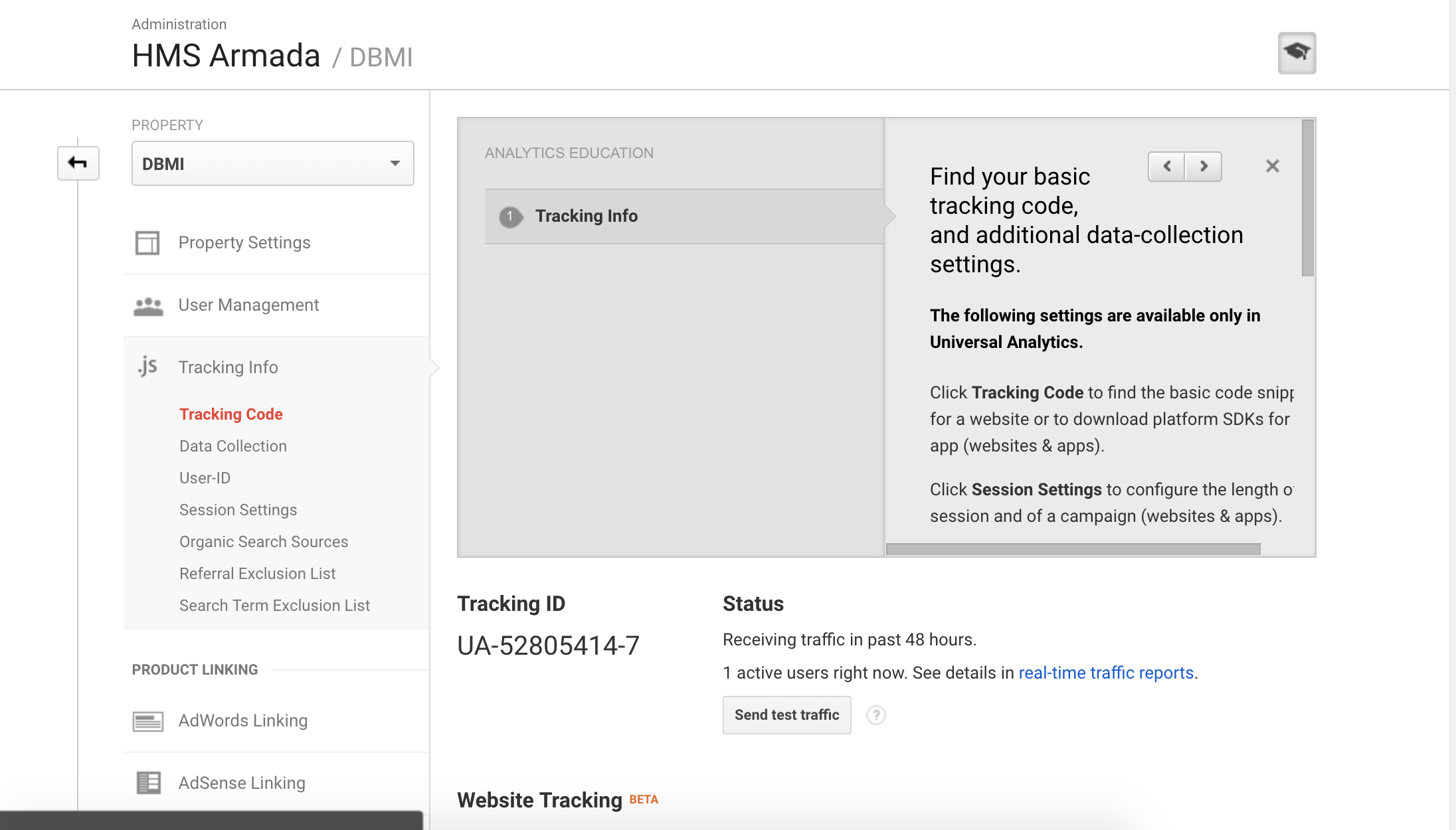Click the .js Tracking Info icon
The width and height of the screenshot is (1456, 830).
click(147, 366)
